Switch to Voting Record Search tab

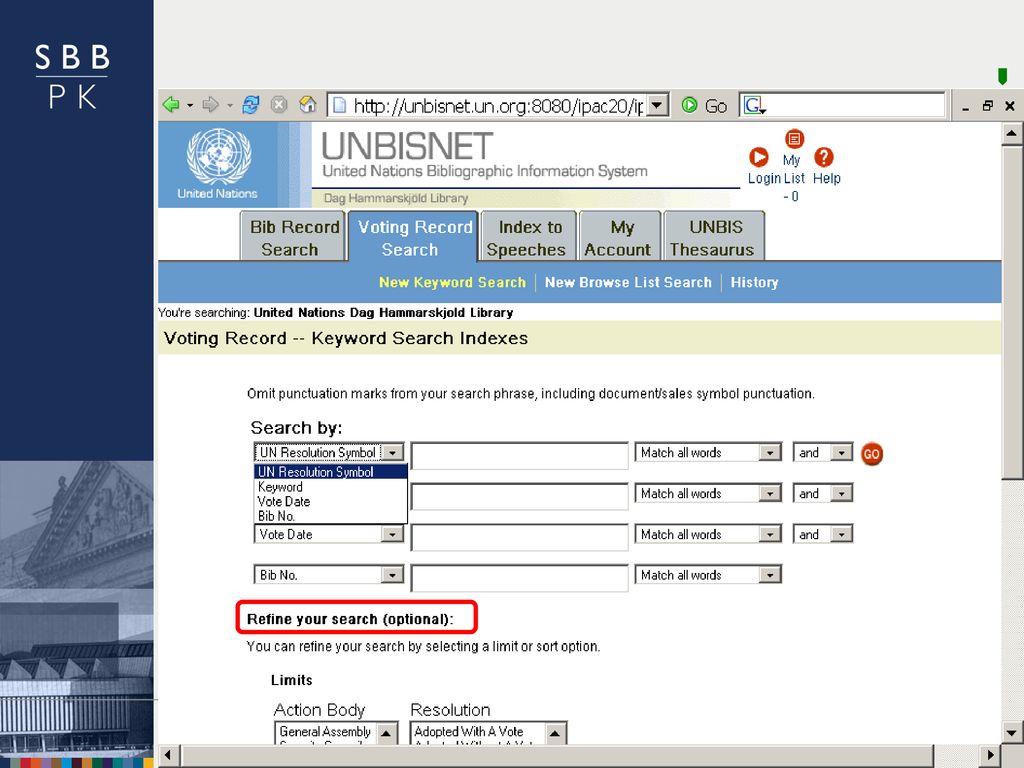pos(413,238)
